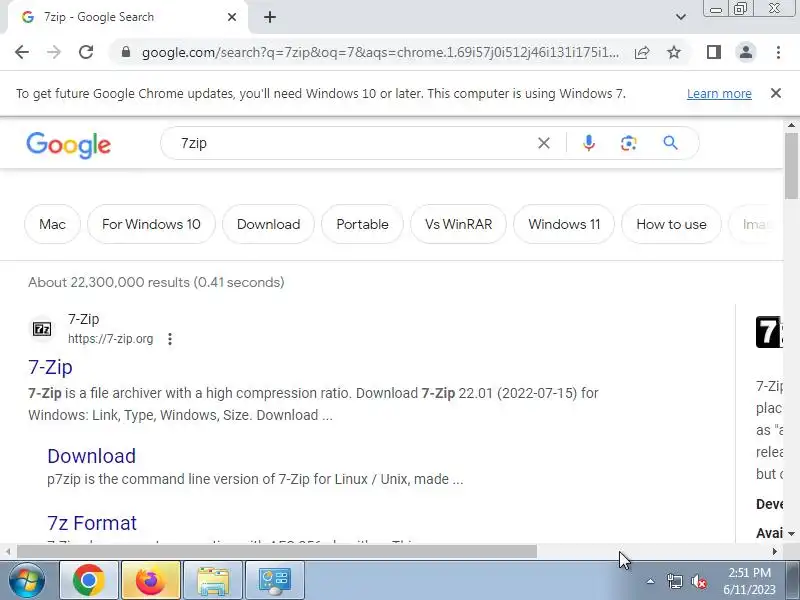Viewport: 800px width, 600px height.
Task: Close the 7zip Google Search tab
Action: (232, 17)
